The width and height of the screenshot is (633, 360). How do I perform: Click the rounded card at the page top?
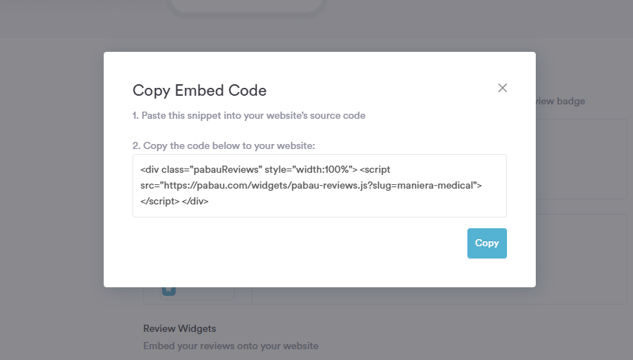tap(246, 6)
